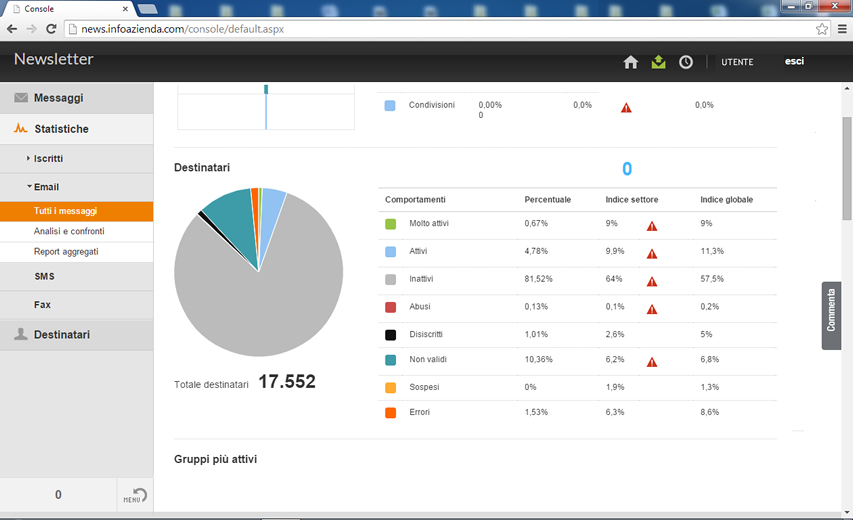Close the Console browser tab
Screen dimensions: 853x520
[x=125, y=9]
